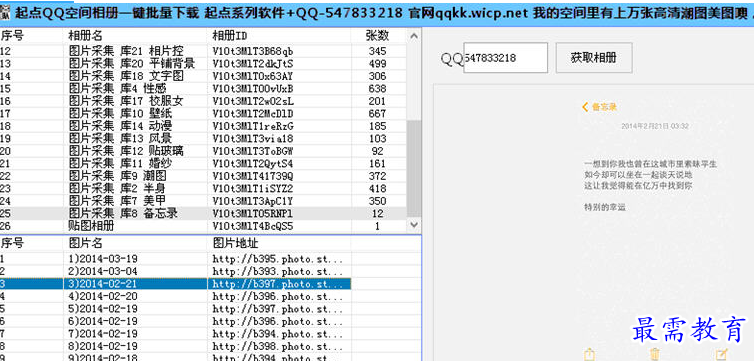
Task: Select album row 库11 婚纱
Action: (203, 163)
